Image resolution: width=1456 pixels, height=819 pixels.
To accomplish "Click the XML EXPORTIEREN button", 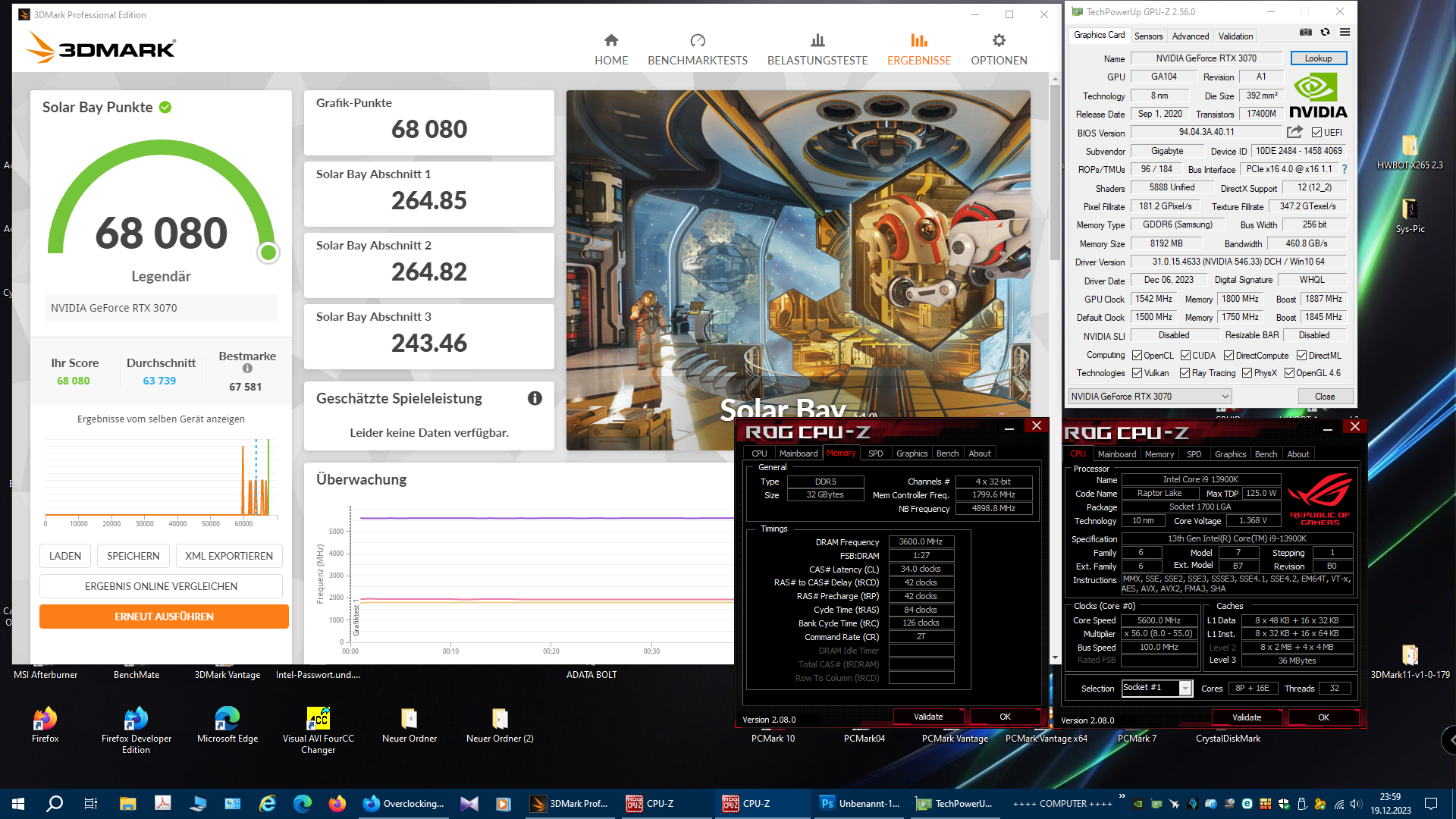I will [229, 556].
